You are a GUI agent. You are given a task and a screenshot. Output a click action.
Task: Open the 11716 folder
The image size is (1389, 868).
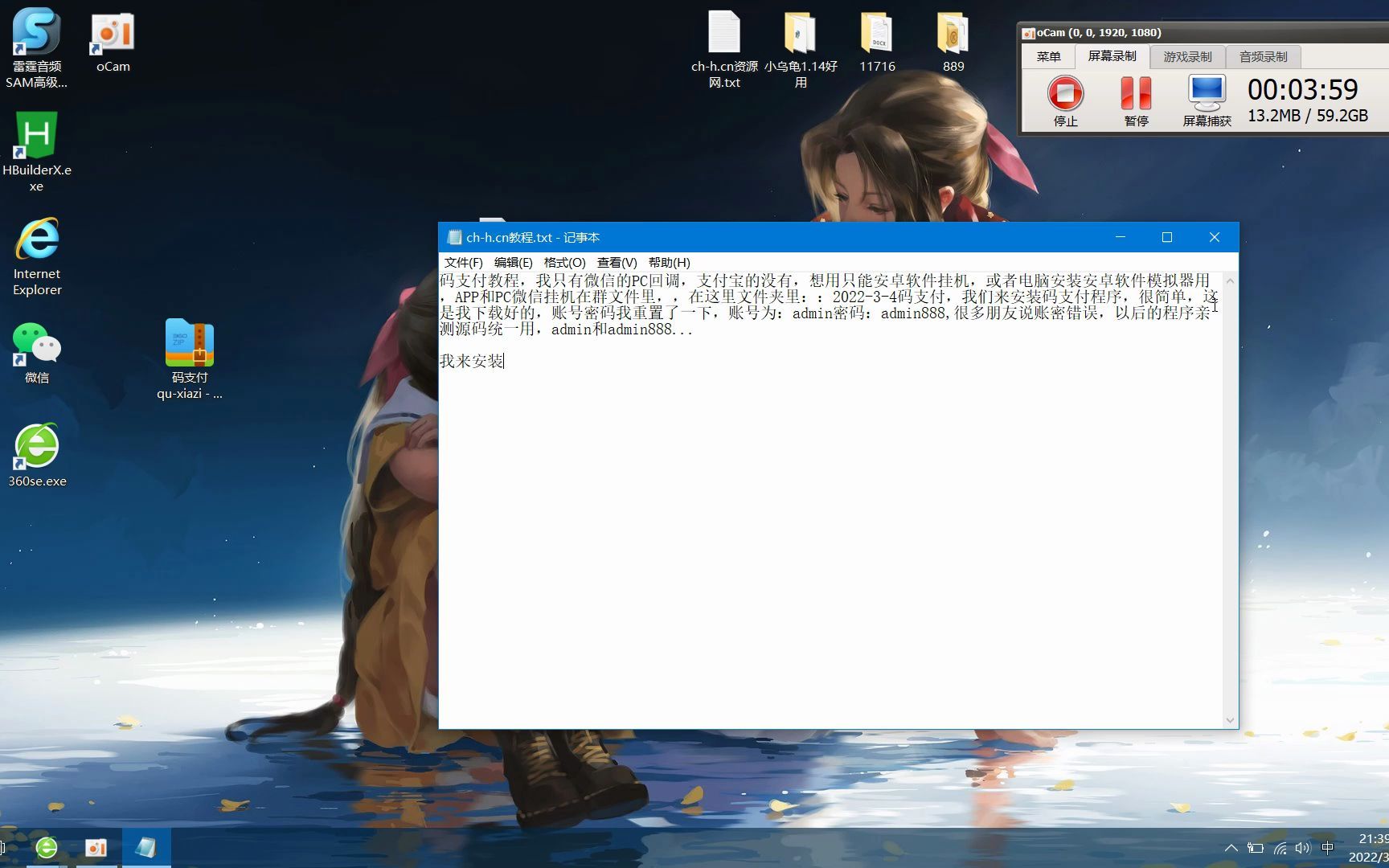tap(877, 42)
